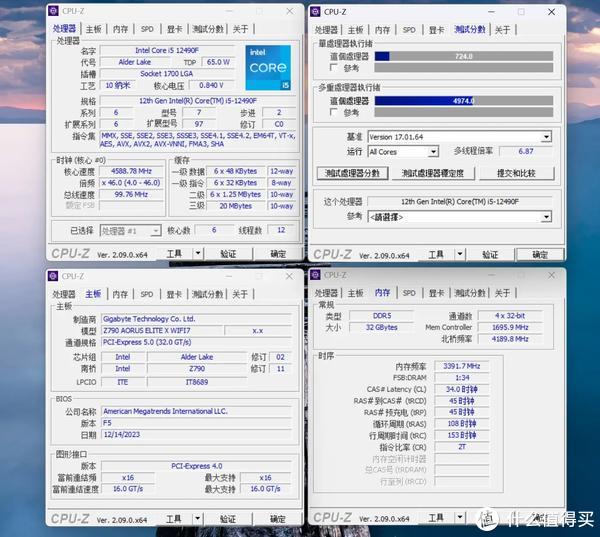Minimize the benchmark CPU-Z window
The width and height of the screenshot is (600, 537).
[x=491, y=12]
